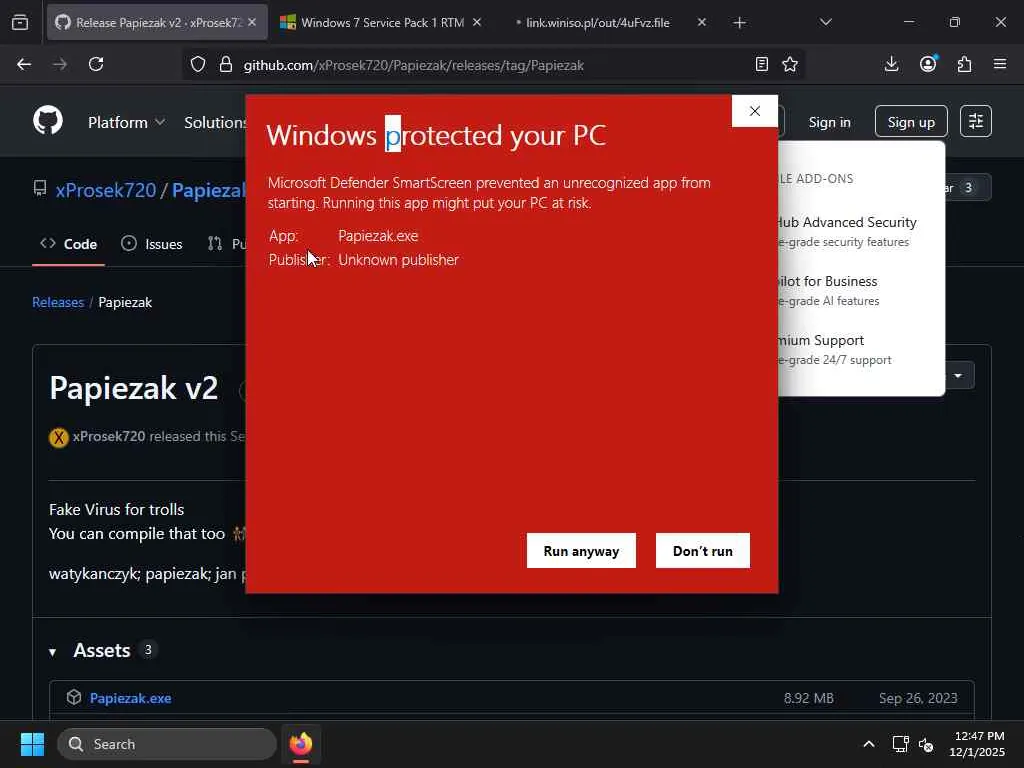The image size is (1024, 768).
Task: Click the GitHub Octocat logo
Action: point(48,121)
